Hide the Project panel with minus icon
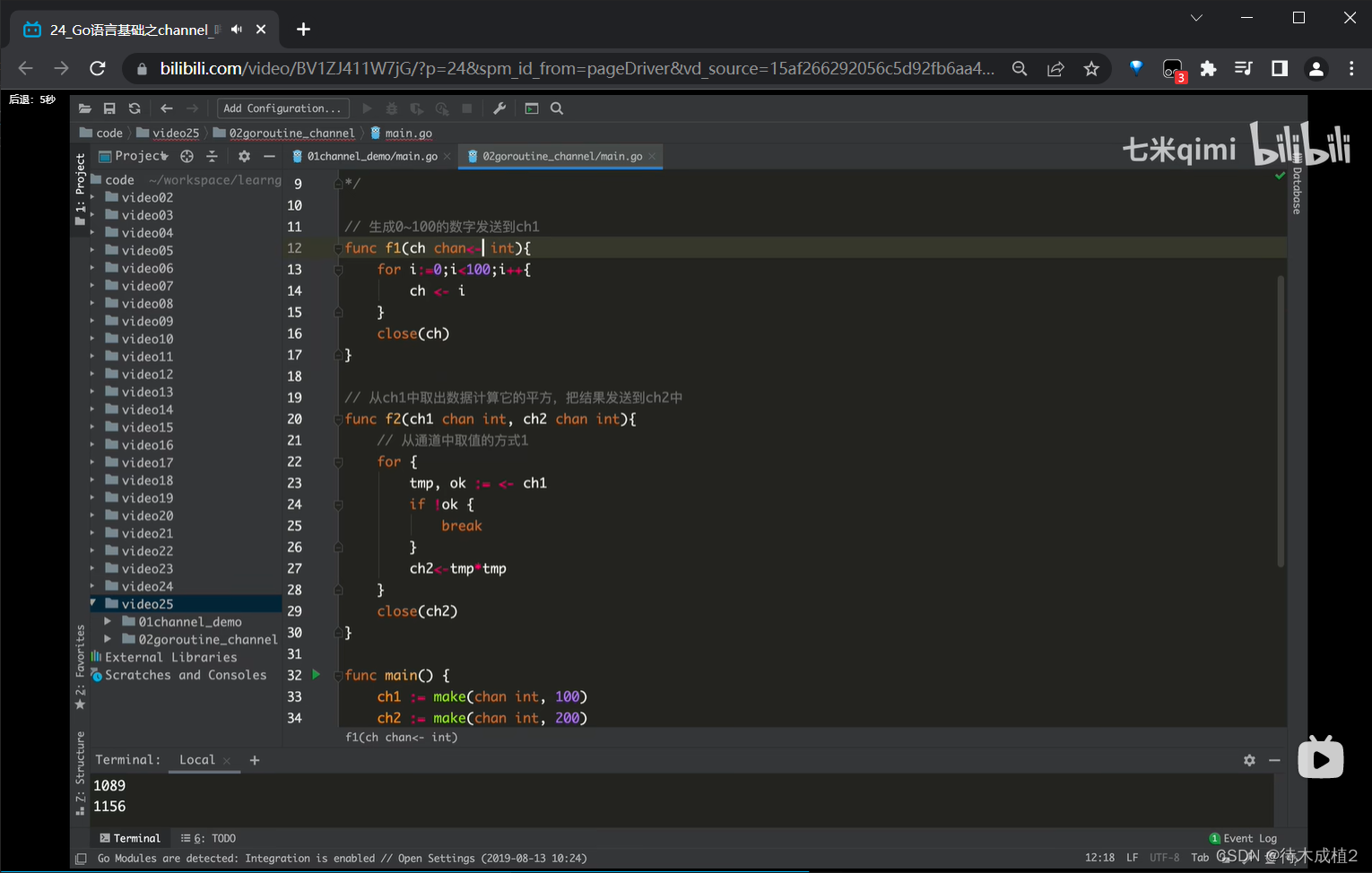 point(269,156)
